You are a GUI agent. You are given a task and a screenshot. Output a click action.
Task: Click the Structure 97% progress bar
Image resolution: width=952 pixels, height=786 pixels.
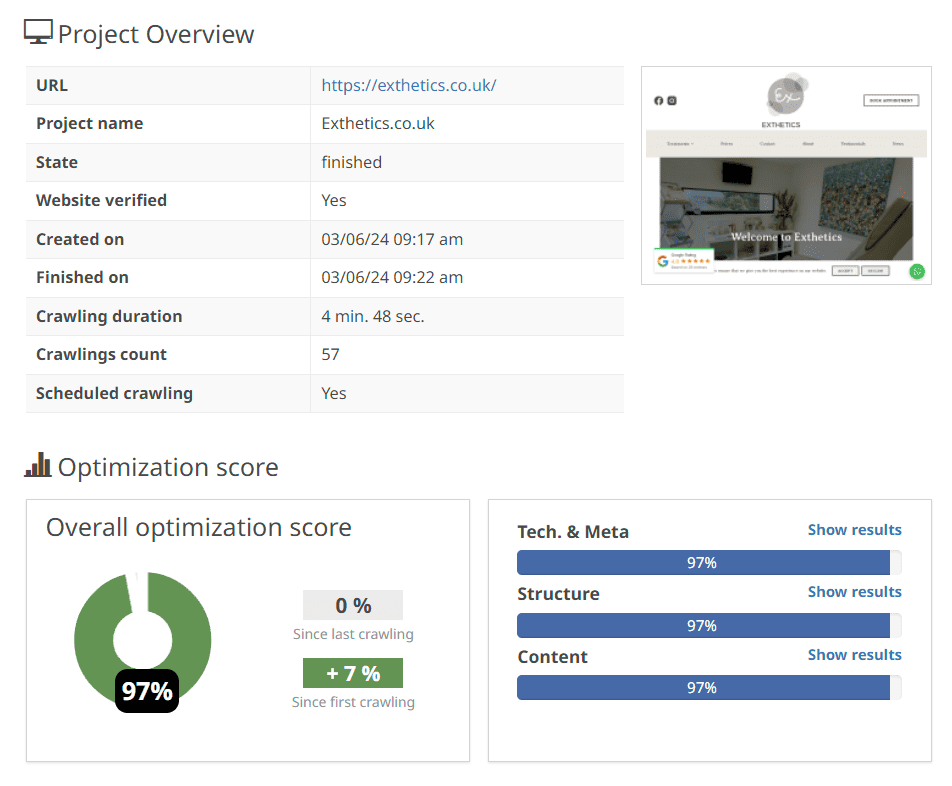(x=702, y=626)
